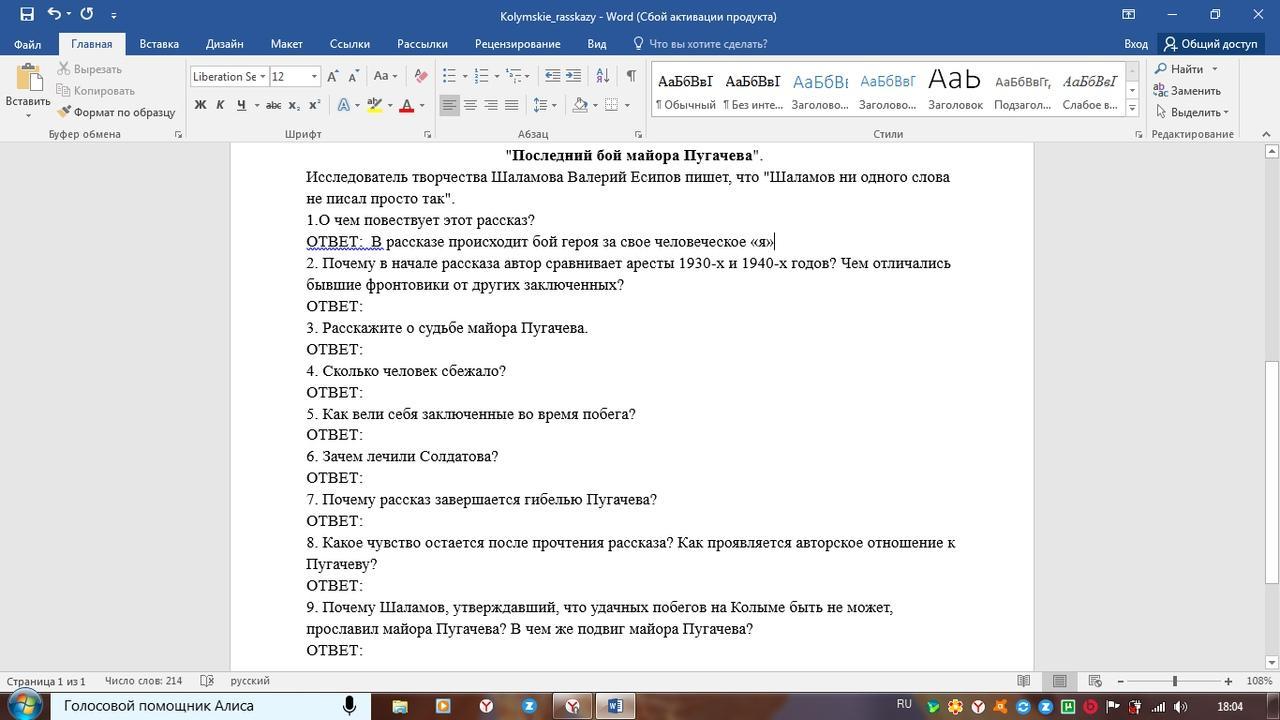1280x720 pixels.
Task: Zoom out with the minus button
Action: point(1120,681)
